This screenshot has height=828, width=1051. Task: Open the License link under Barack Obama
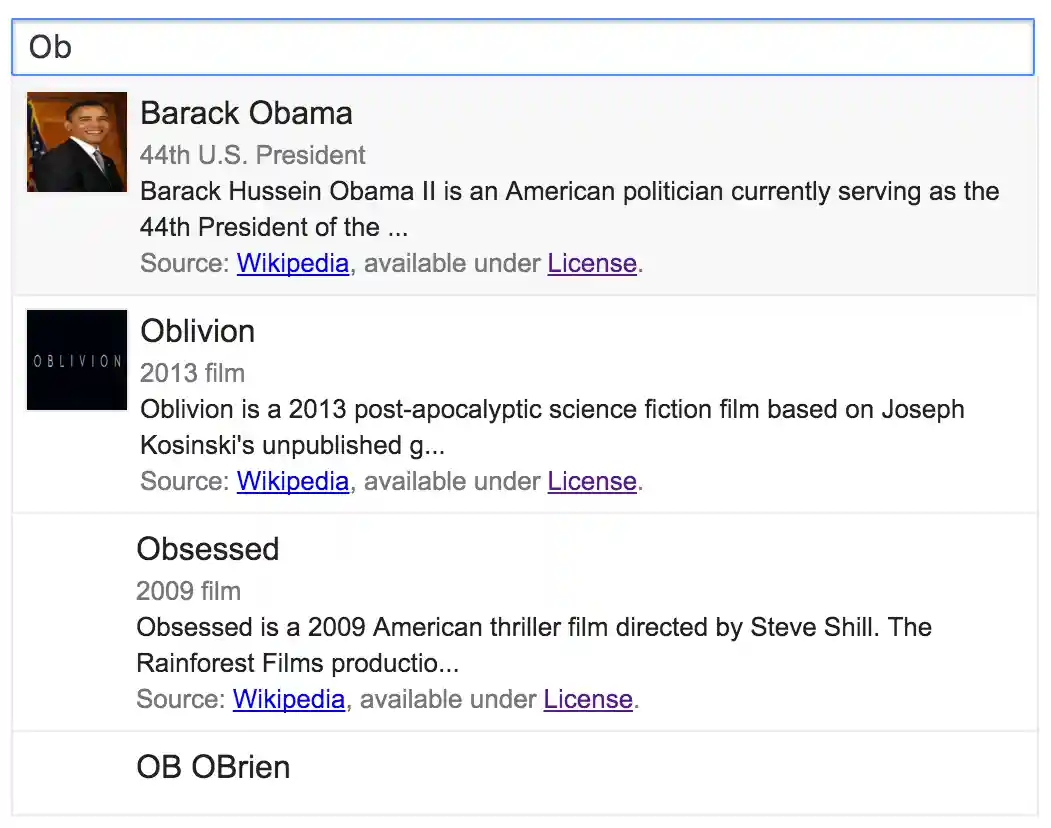[x=592, y=263]
